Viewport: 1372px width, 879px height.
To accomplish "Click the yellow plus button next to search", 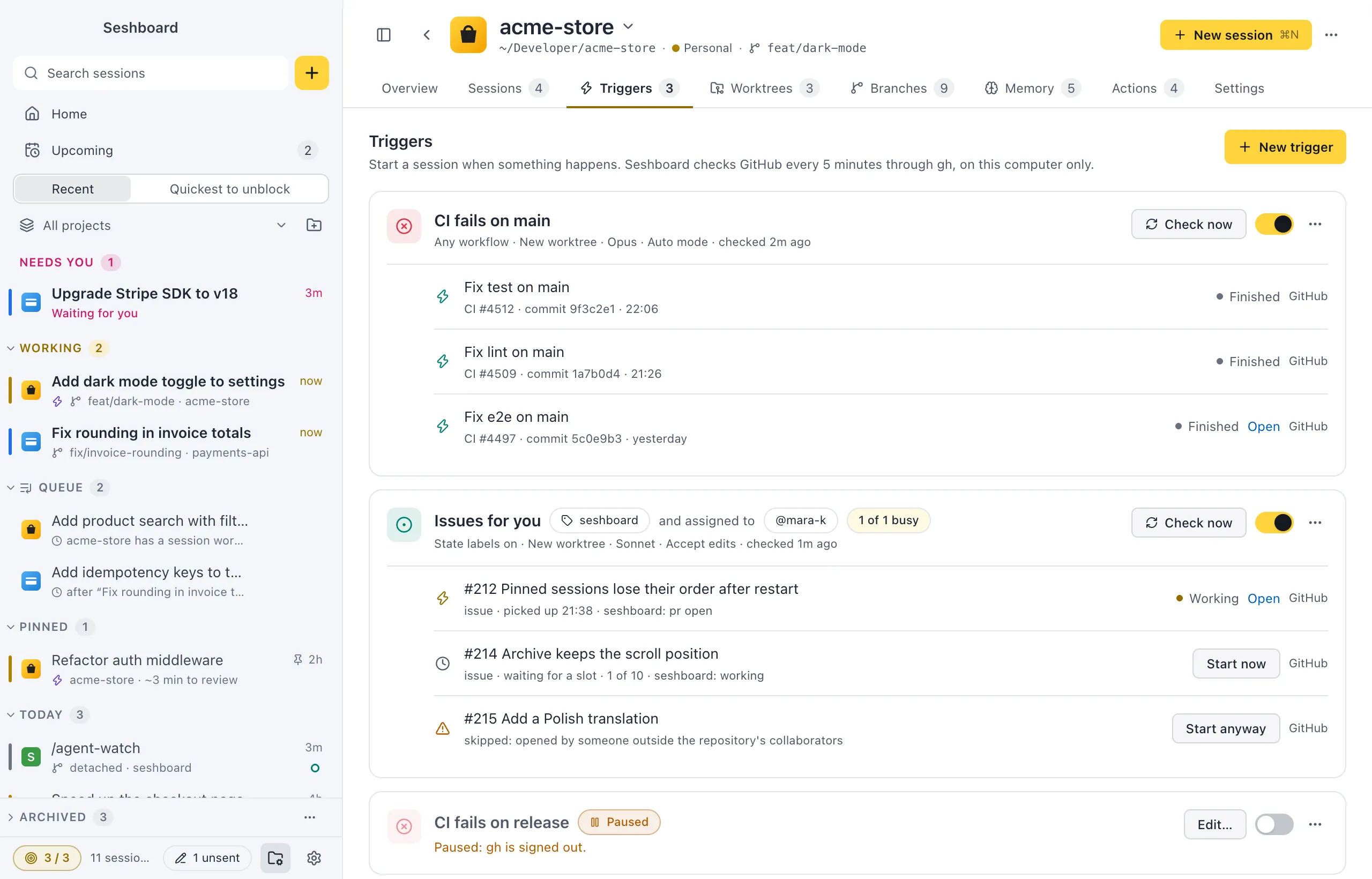I will [x=311, y=73].
